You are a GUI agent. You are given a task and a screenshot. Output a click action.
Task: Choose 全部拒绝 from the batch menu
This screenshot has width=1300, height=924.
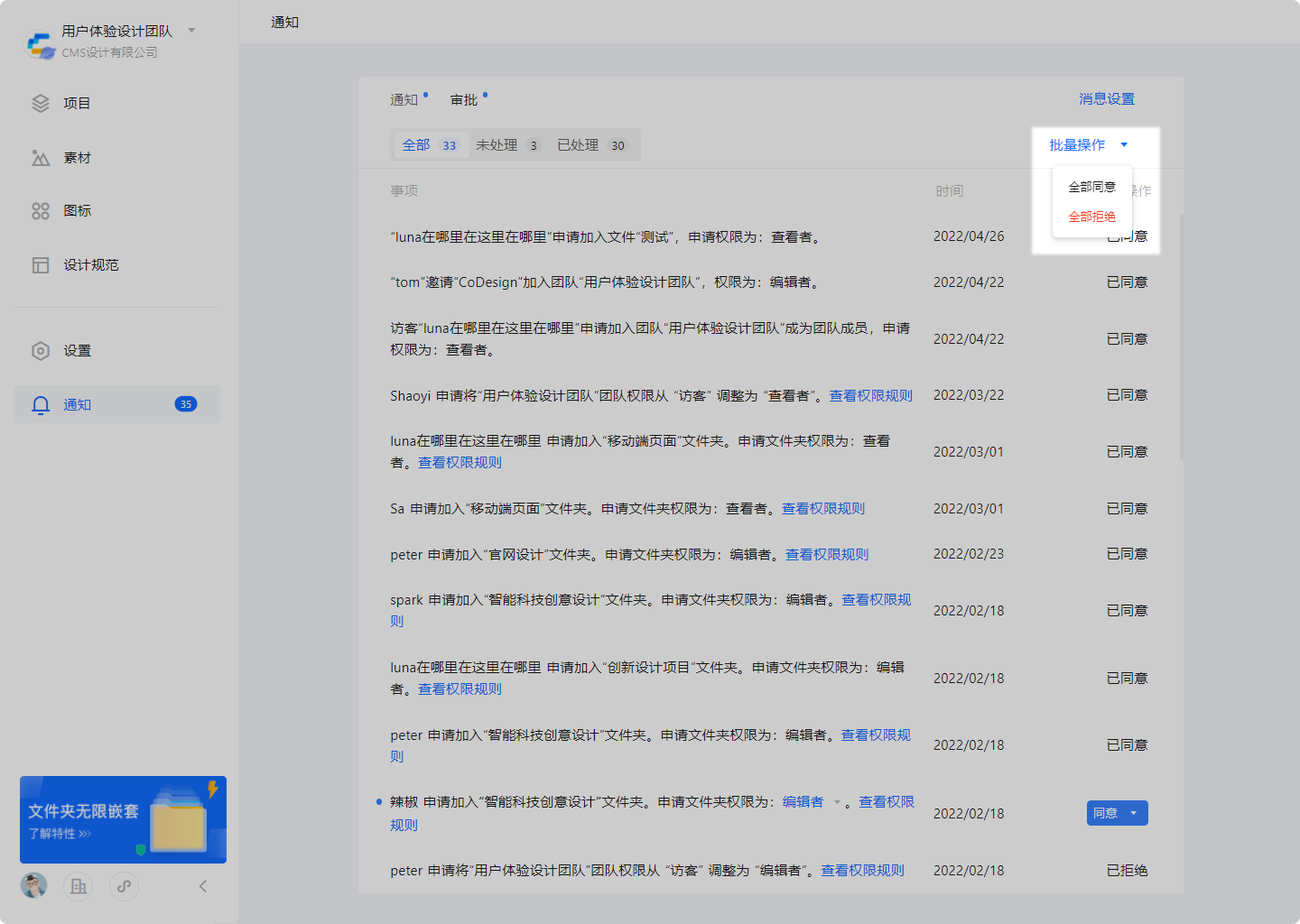point(1092,217)
